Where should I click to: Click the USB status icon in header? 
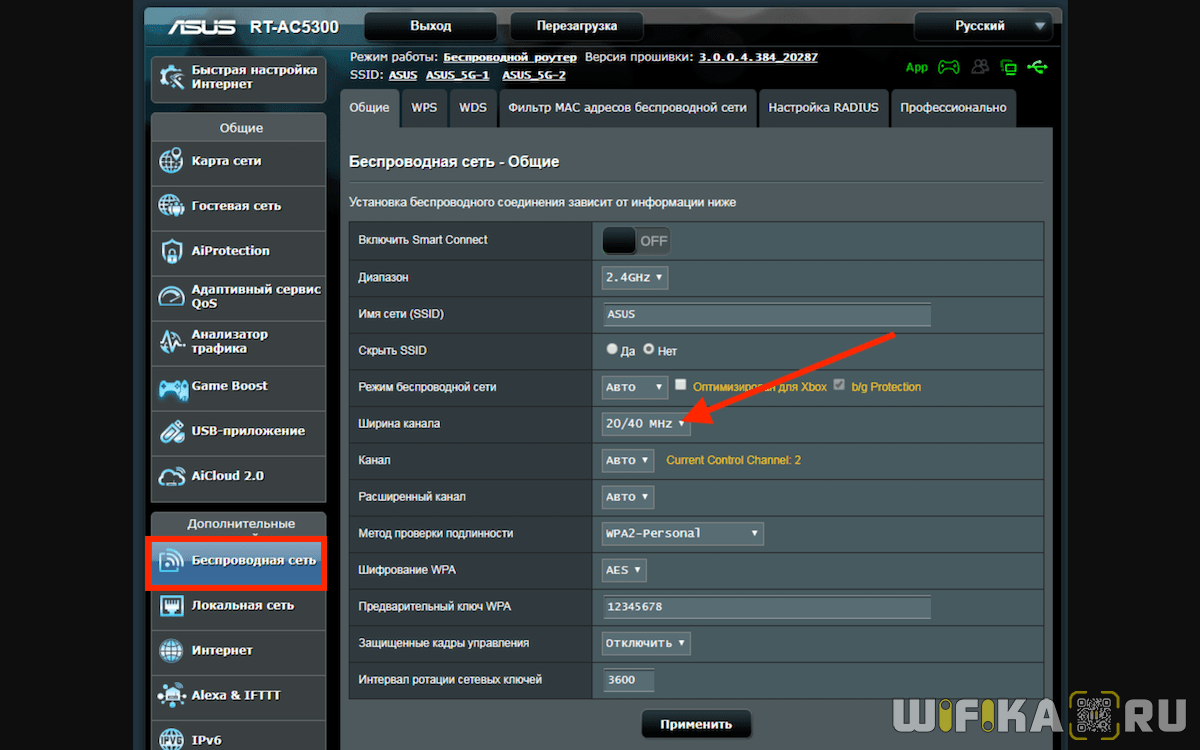1038,67
